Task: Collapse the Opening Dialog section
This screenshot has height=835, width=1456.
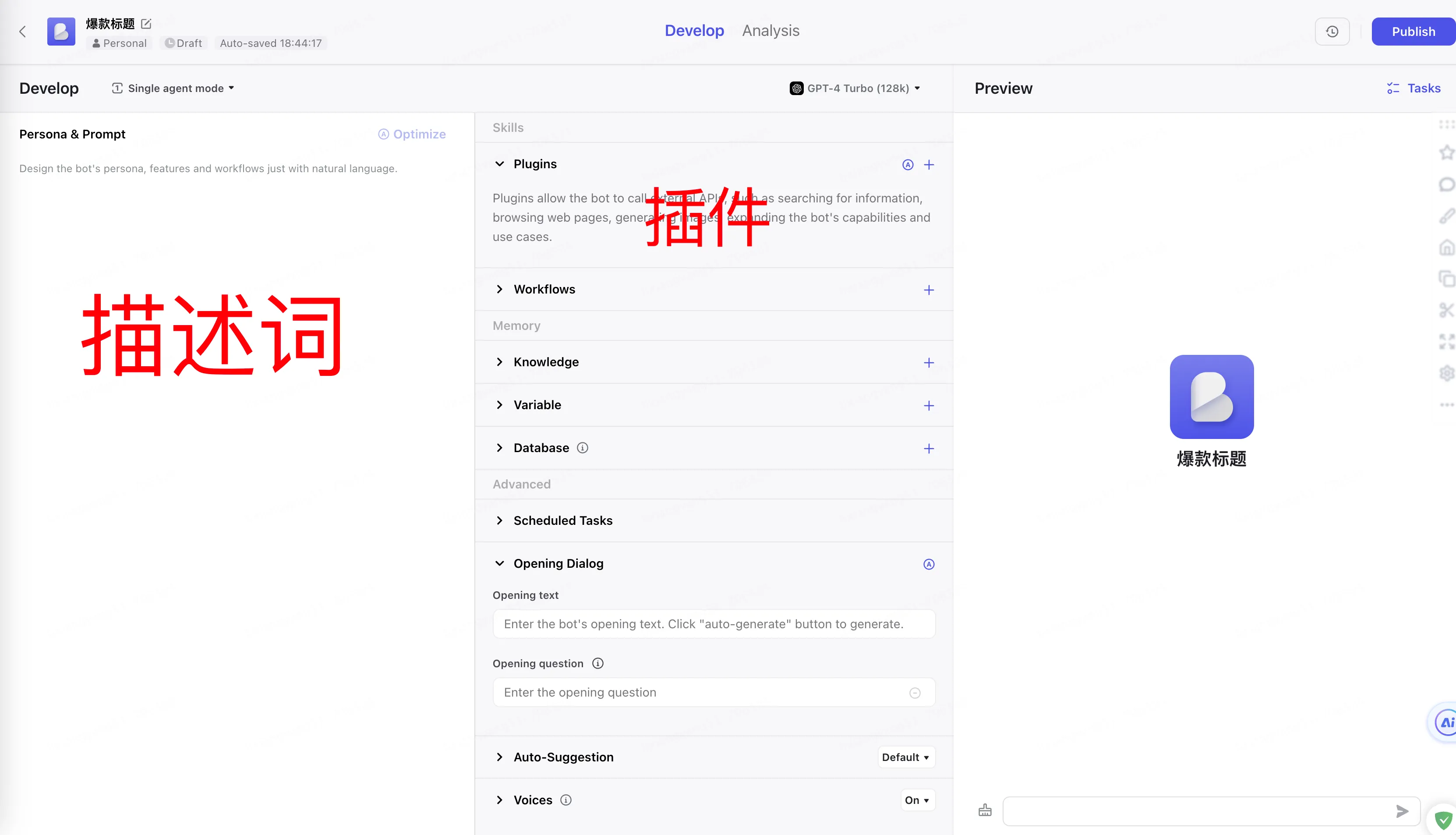Action: pyautogui.click(x=499, y=564)
